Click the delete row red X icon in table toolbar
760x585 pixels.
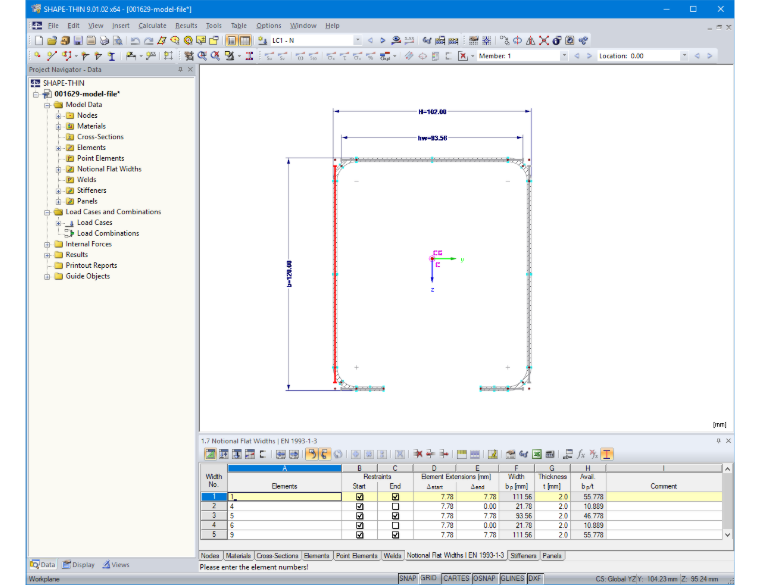418,454
